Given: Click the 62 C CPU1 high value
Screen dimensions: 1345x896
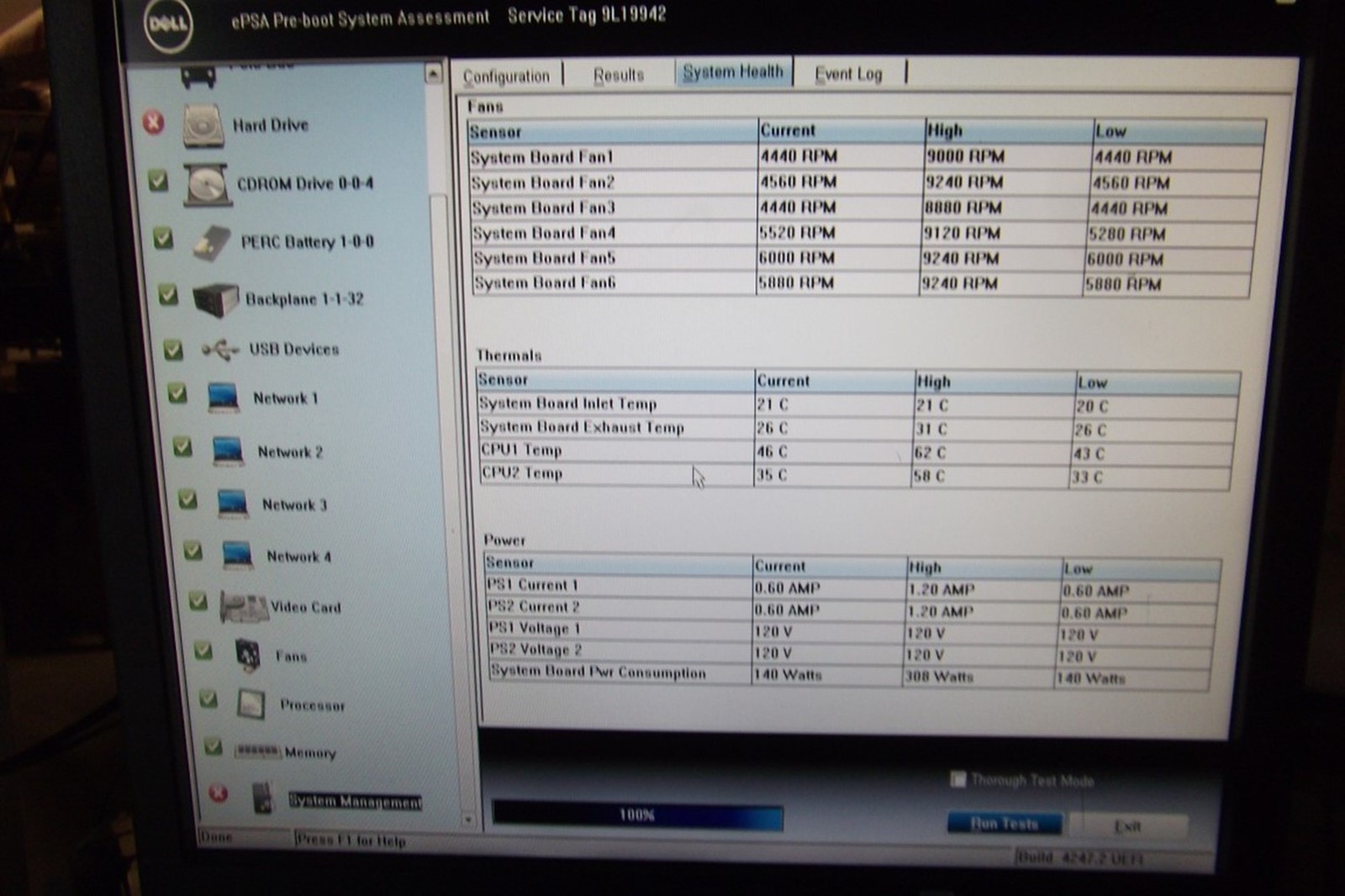Looking at the screenshot, I should 930,452.
